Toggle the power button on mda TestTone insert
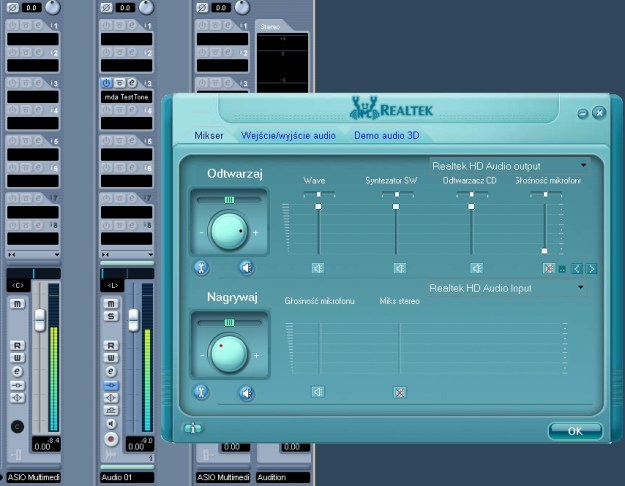Viewport: 625px width, 486px height. (x=107, y=82)
